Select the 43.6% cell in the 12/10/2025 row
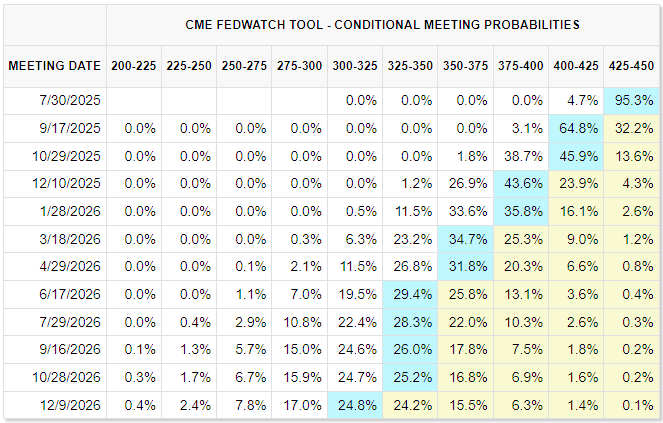 (x=520, y=184)
